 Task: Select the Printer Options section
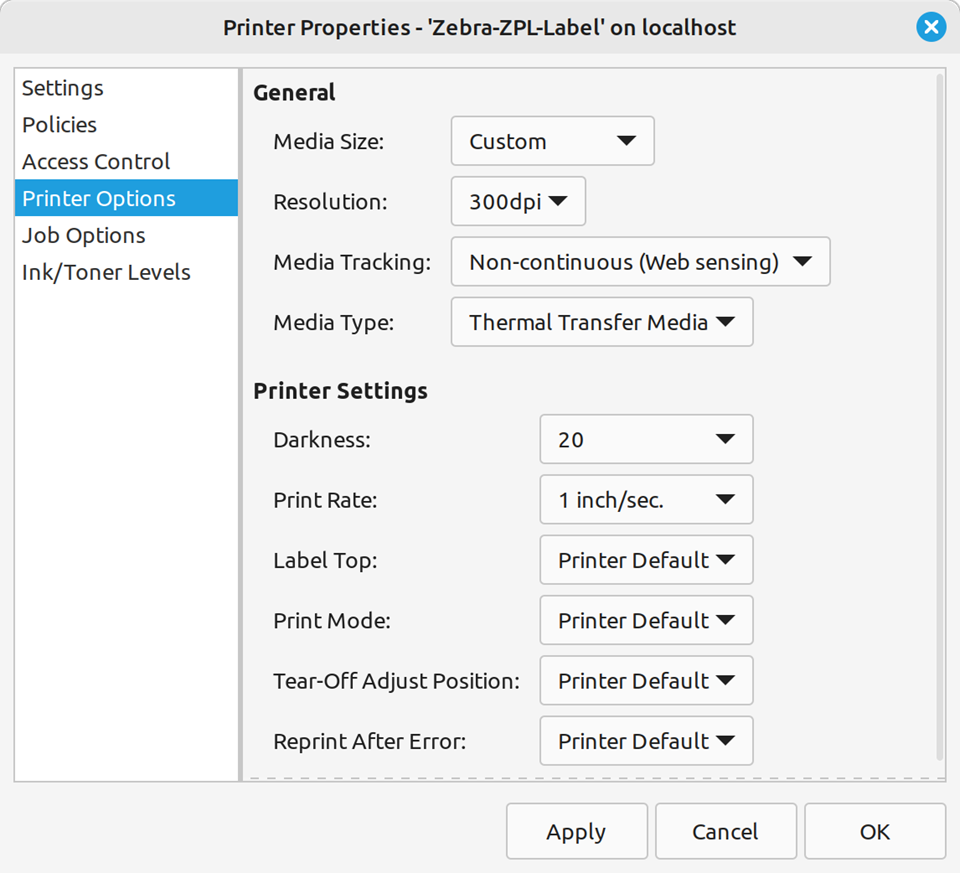tap(99, 198)
